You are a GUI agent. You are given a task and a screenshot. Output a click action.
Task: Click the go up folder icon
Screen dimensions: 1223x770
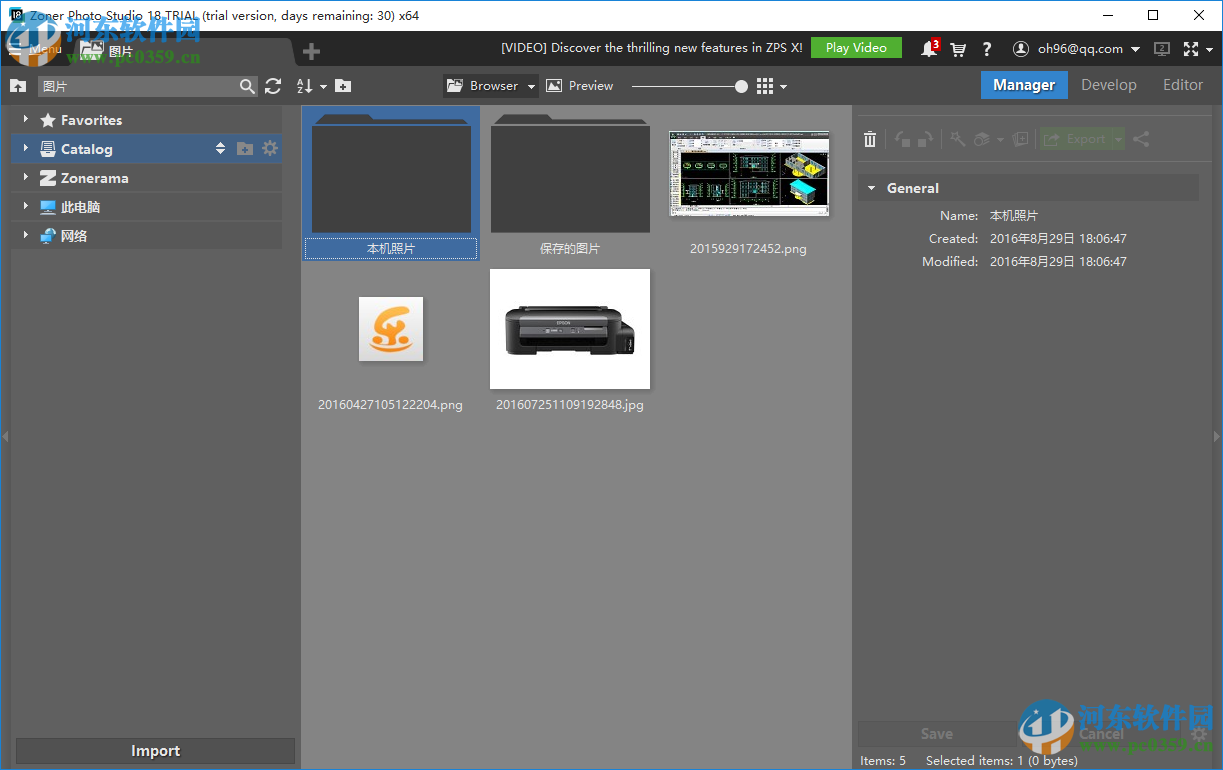click(x=17, y=86)
